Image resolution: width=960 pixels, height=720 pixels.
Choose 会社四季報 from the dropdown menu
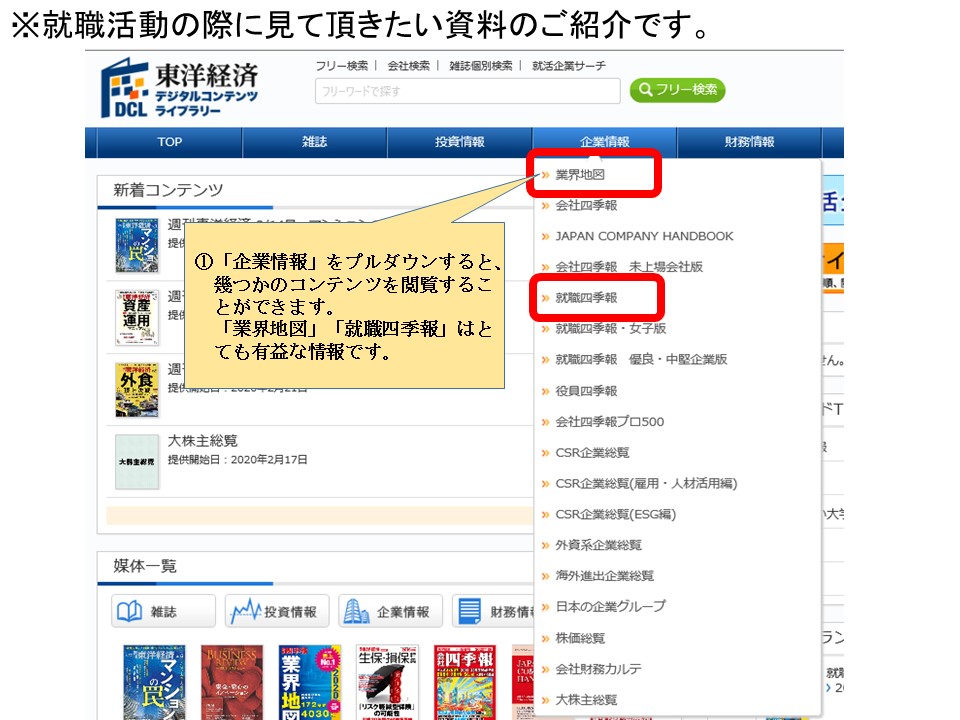pos(586,205)
